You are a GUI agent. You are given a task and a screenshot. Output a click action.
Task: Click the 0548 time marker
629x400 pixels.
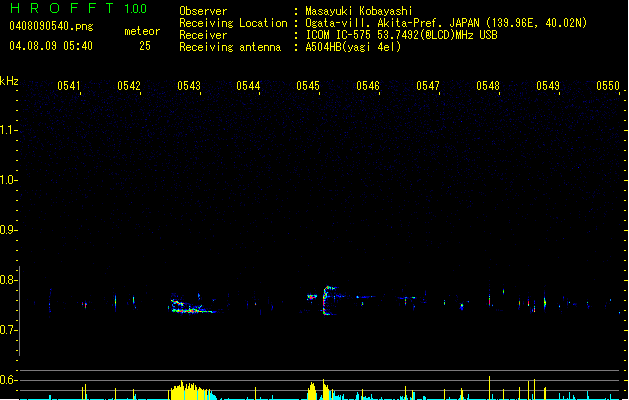488,86
